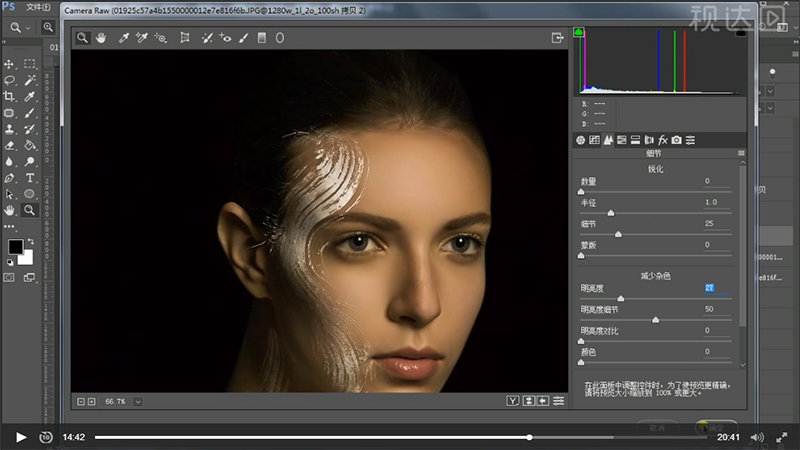Select the Adjustment Brush tool
This screenshot has height=450, width=800.
pyautogui.click(x=243, y=38)
